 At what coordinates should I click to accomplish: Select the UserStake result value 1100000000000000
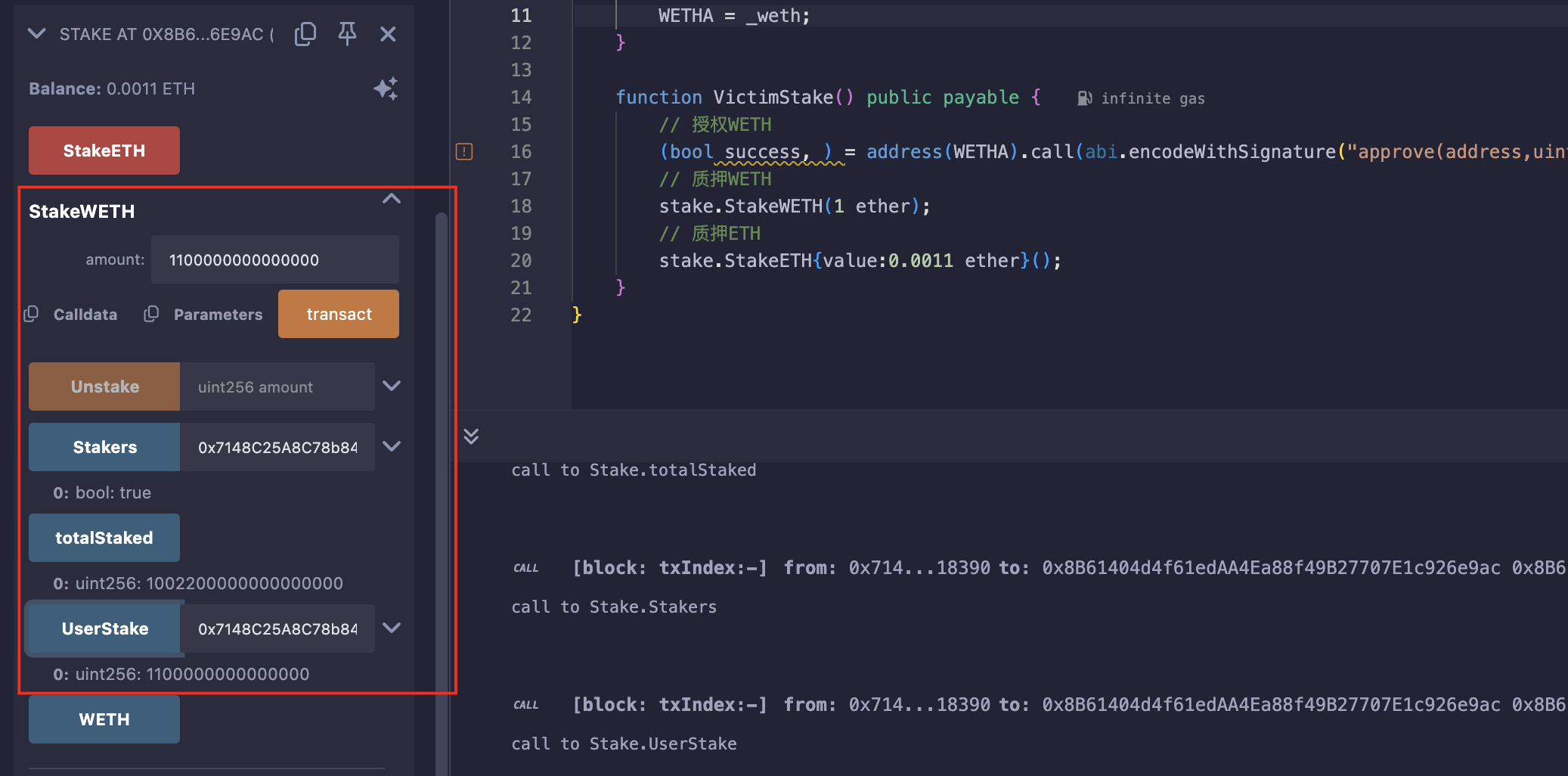tap(228, 674)
